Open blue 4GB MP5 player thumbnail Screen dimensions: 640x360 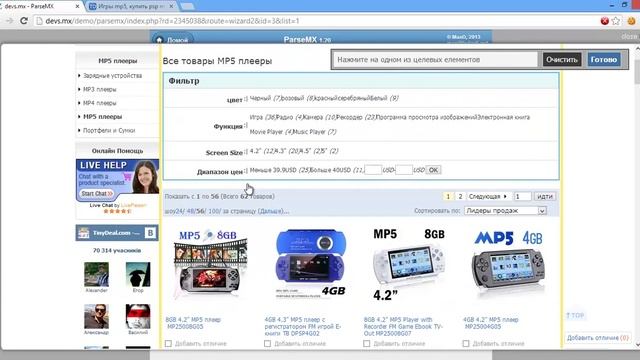point(311,264)
